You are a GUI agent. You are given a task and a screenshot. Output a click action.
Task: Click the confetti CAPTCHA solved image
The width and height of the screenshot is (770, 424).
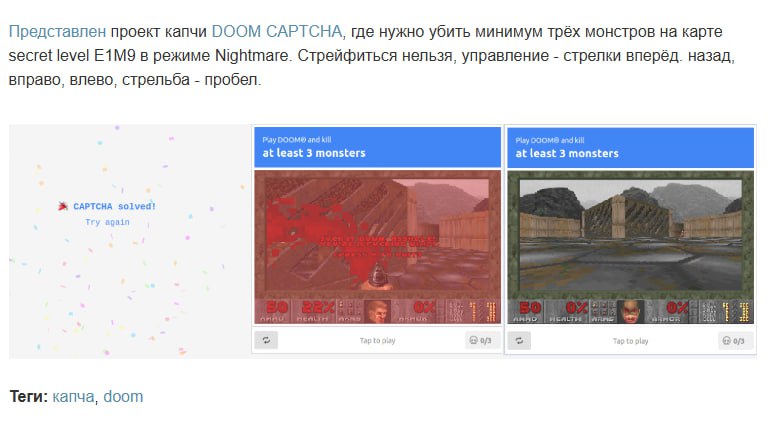click(x=130, y=241)
